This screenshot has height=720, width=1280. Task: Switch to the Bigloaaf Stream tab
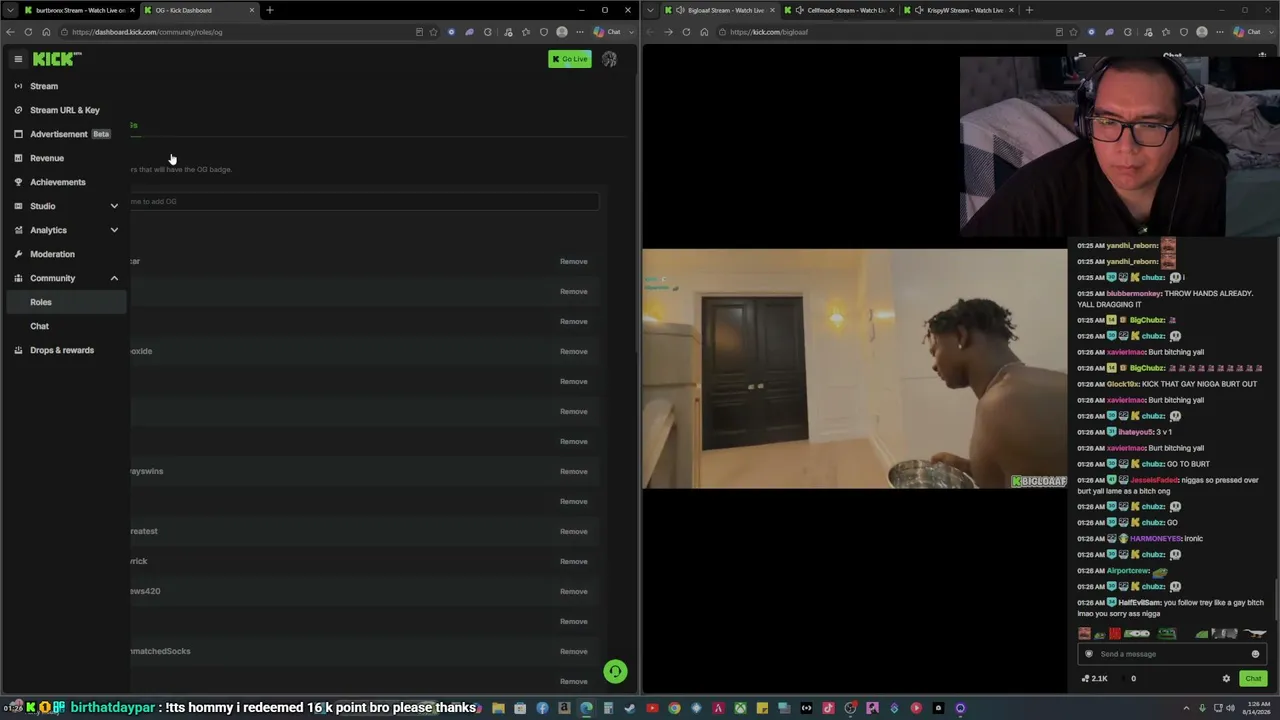point(720,10)
